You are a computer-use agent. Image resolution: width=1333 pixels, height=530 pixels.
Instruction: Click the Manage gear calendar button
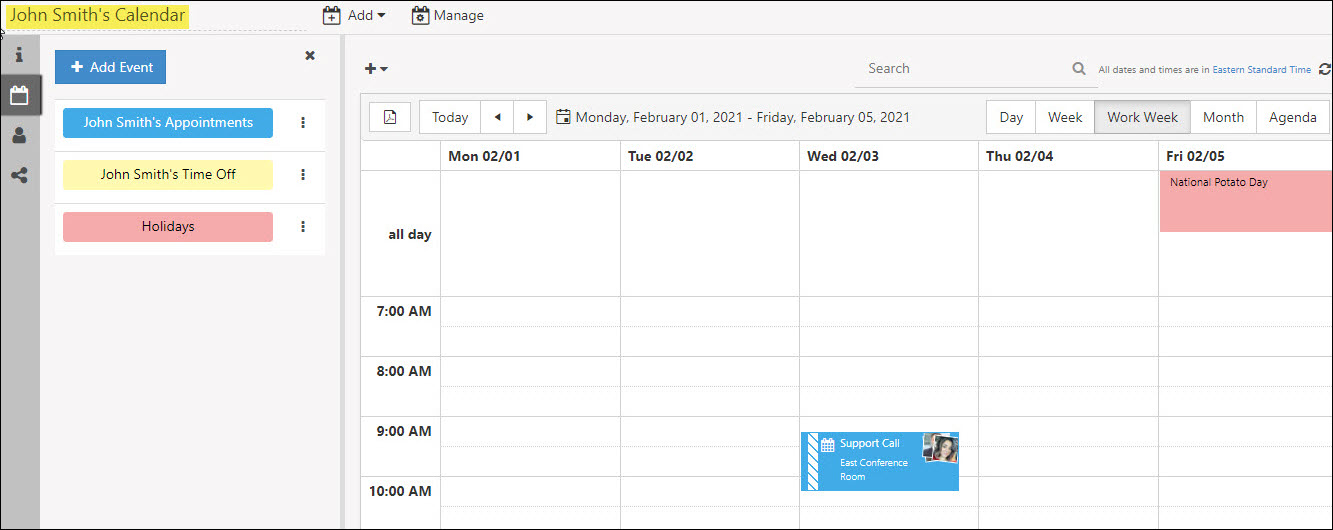click(447, 16)
